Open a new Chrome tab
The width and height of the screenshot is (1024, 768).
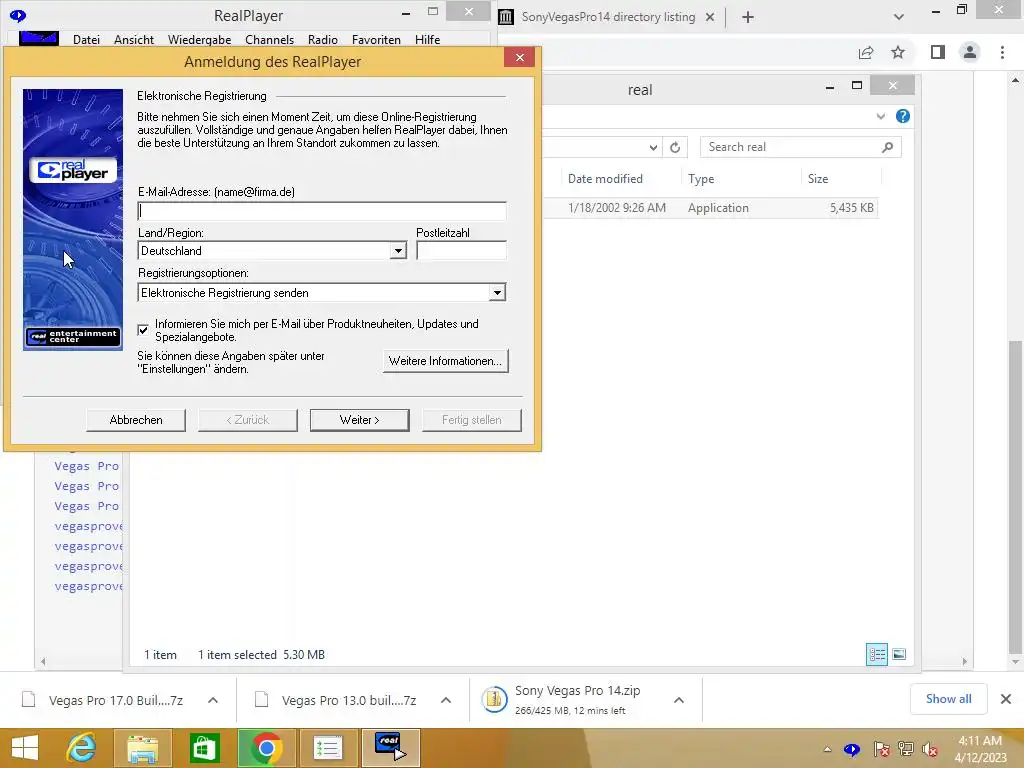(x=748, y=18)
